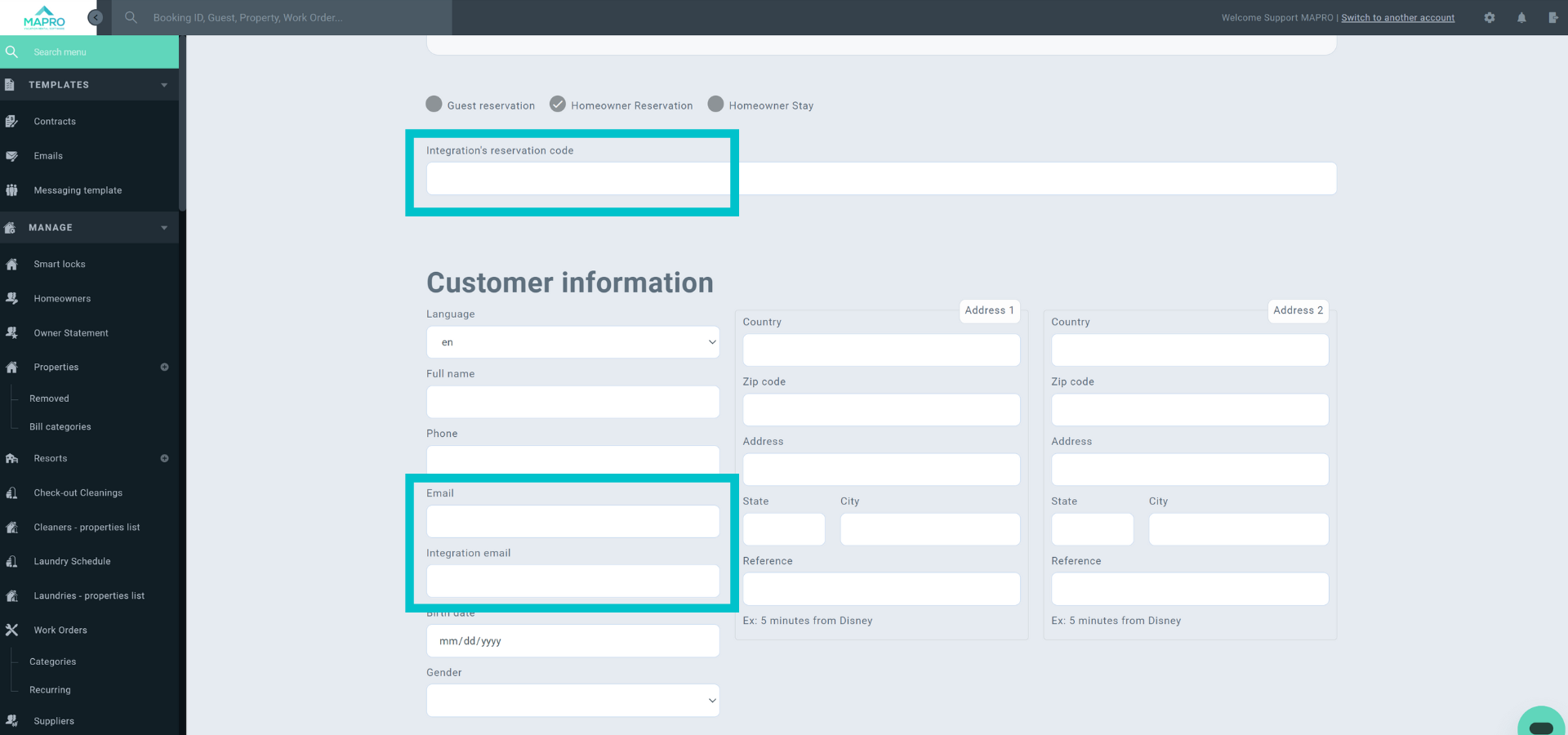Click the plus icon beside Resorts
The width and height of the screenshot is (1568, 735).
click(164, 459)
